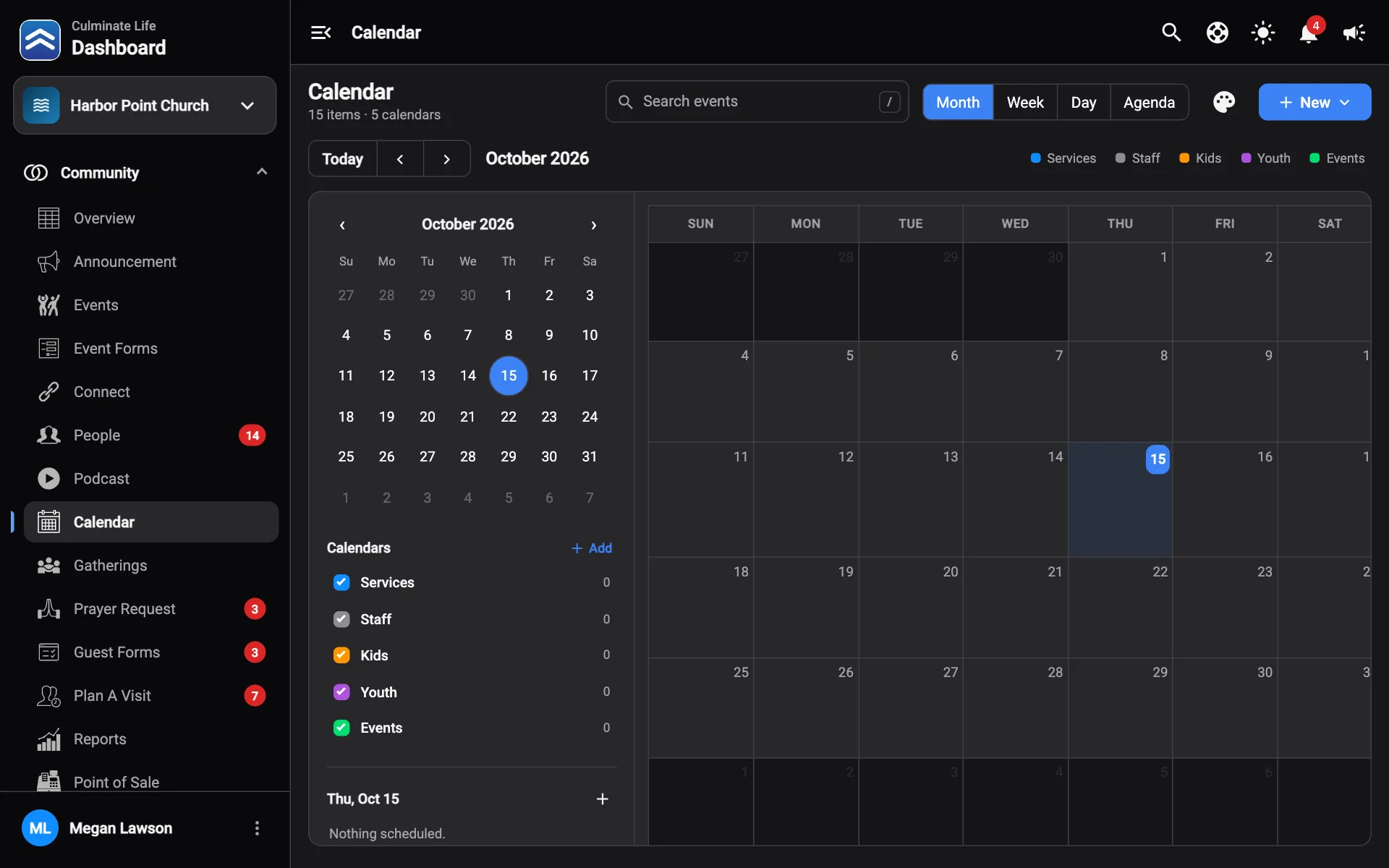
Task: Collapse the Community section
Action: [x=262, y=172]
